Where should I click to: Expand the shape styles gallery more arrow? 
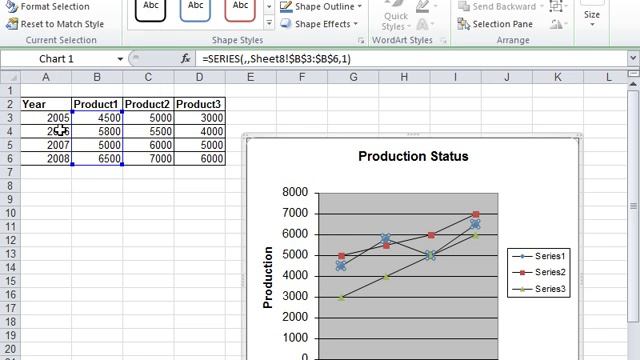click(x=269, y=23)
